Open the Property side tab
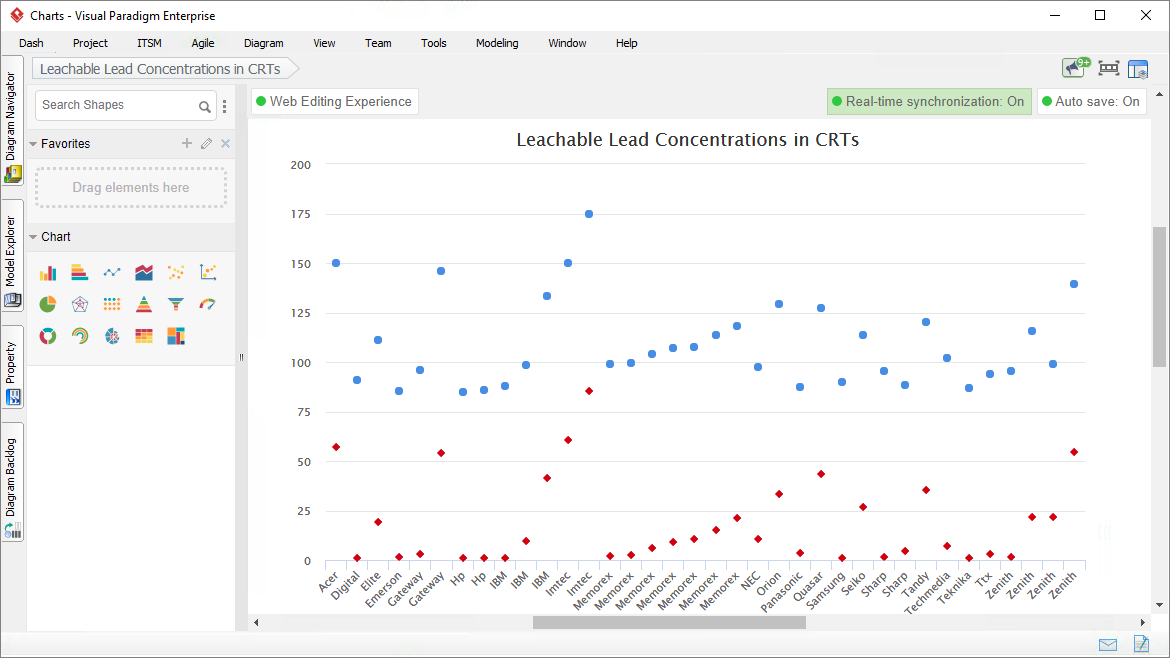Image resolution: width=1170 pixels, height=658 pixels. coord(12,367)
